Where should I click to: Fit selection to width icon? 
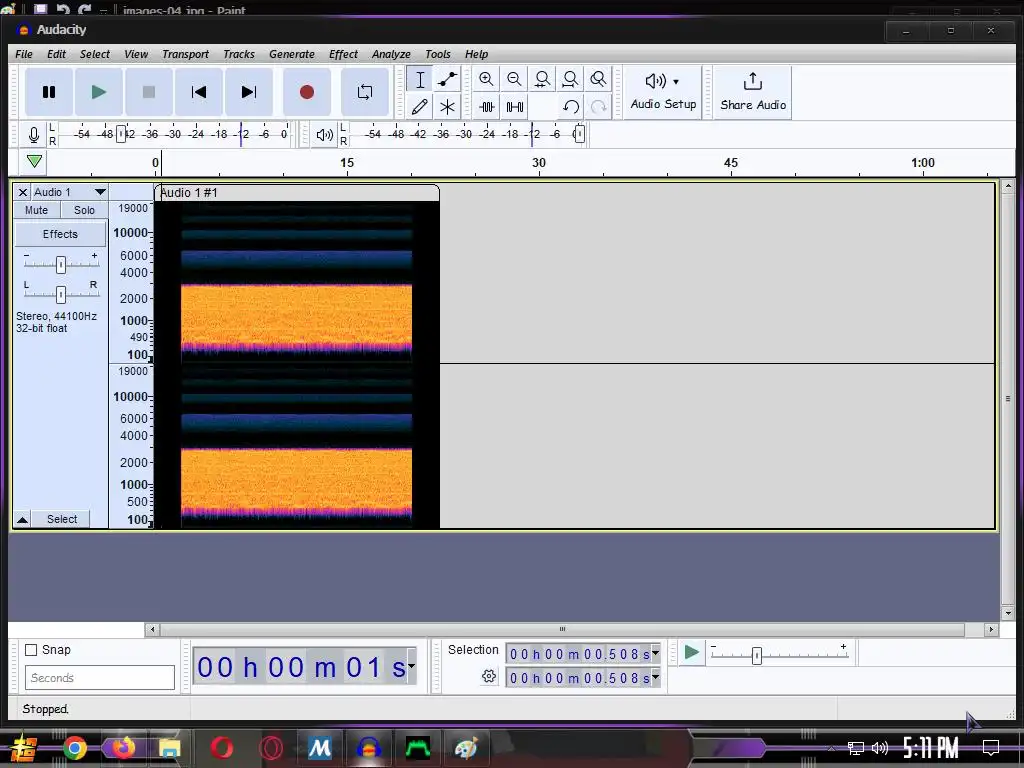[542, 80]
